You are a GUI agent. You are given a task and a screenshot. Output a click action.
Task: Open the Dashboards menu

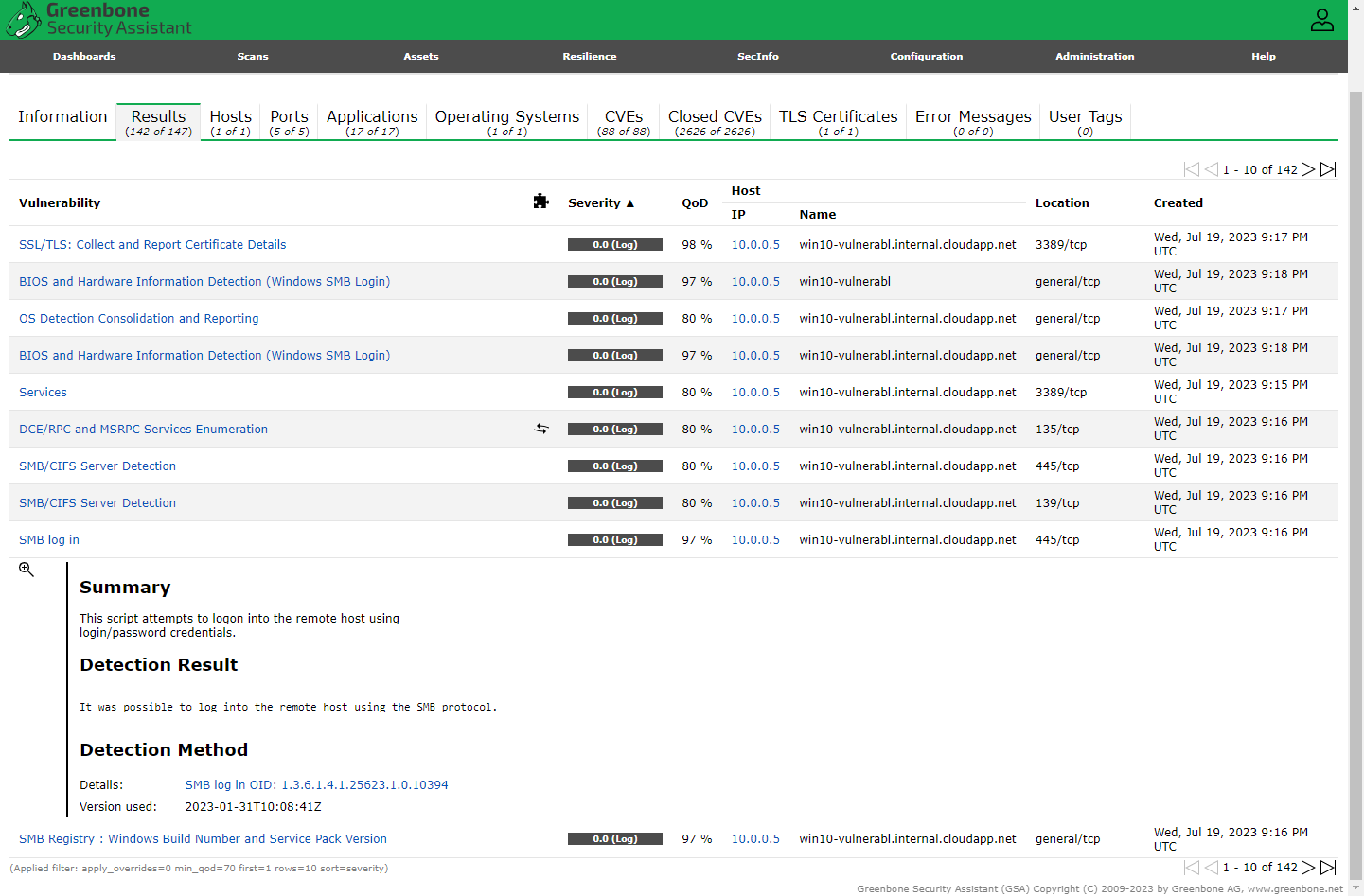point(84,57)
